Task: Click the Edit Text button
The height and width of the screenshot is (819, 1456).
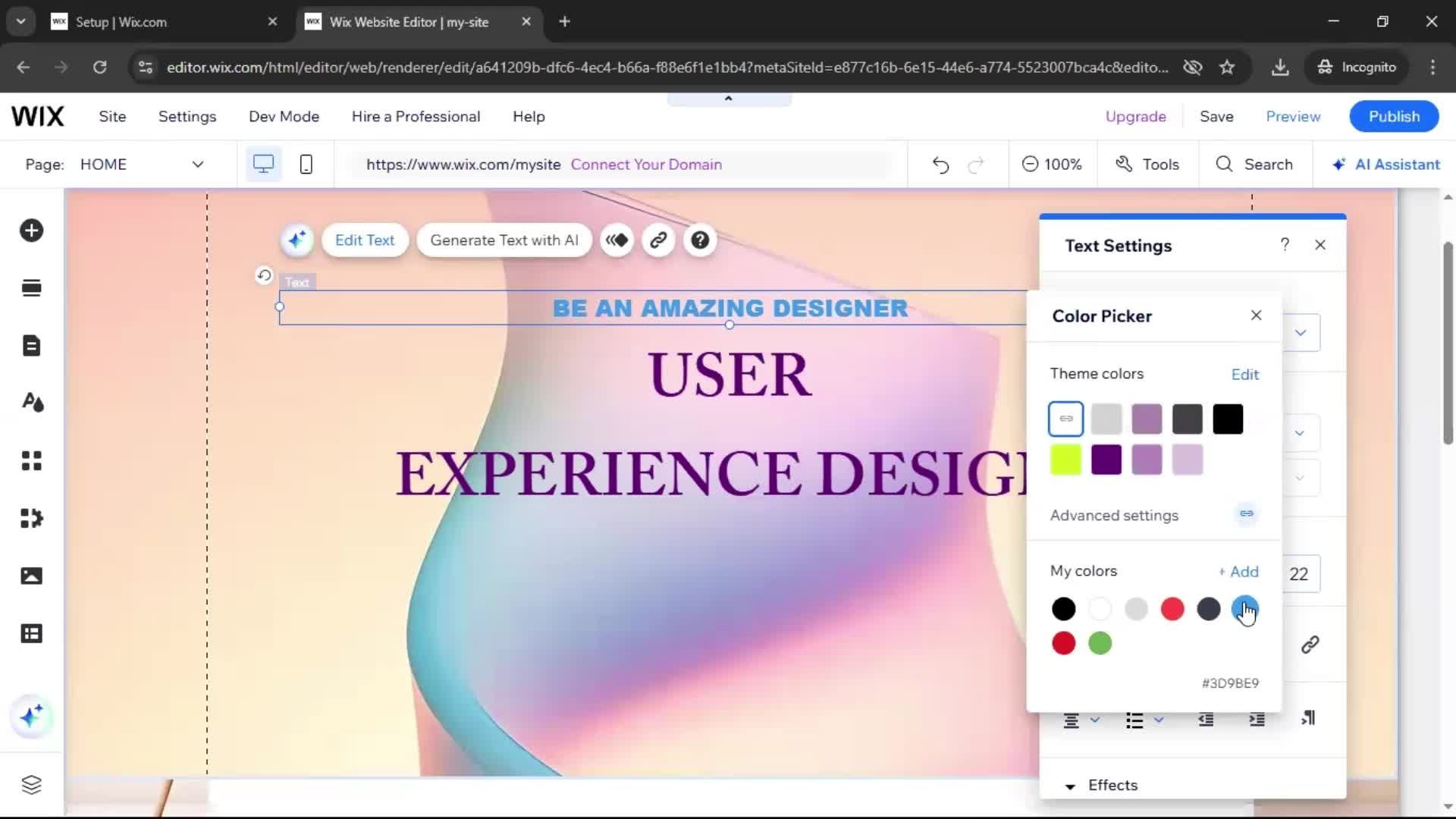Action: pyautogui.click(x=365, y=240)
